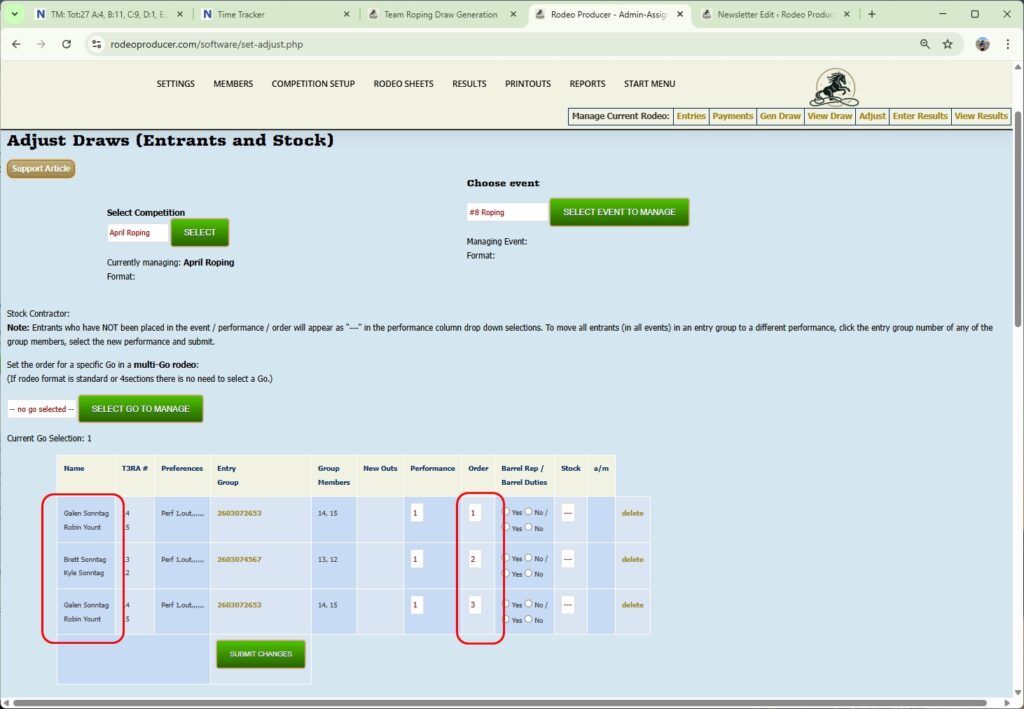Select upper No radio in Brett Sonntag row
Image resolution: width=1024 pixels, height=709 pixels.
(529, 558)
